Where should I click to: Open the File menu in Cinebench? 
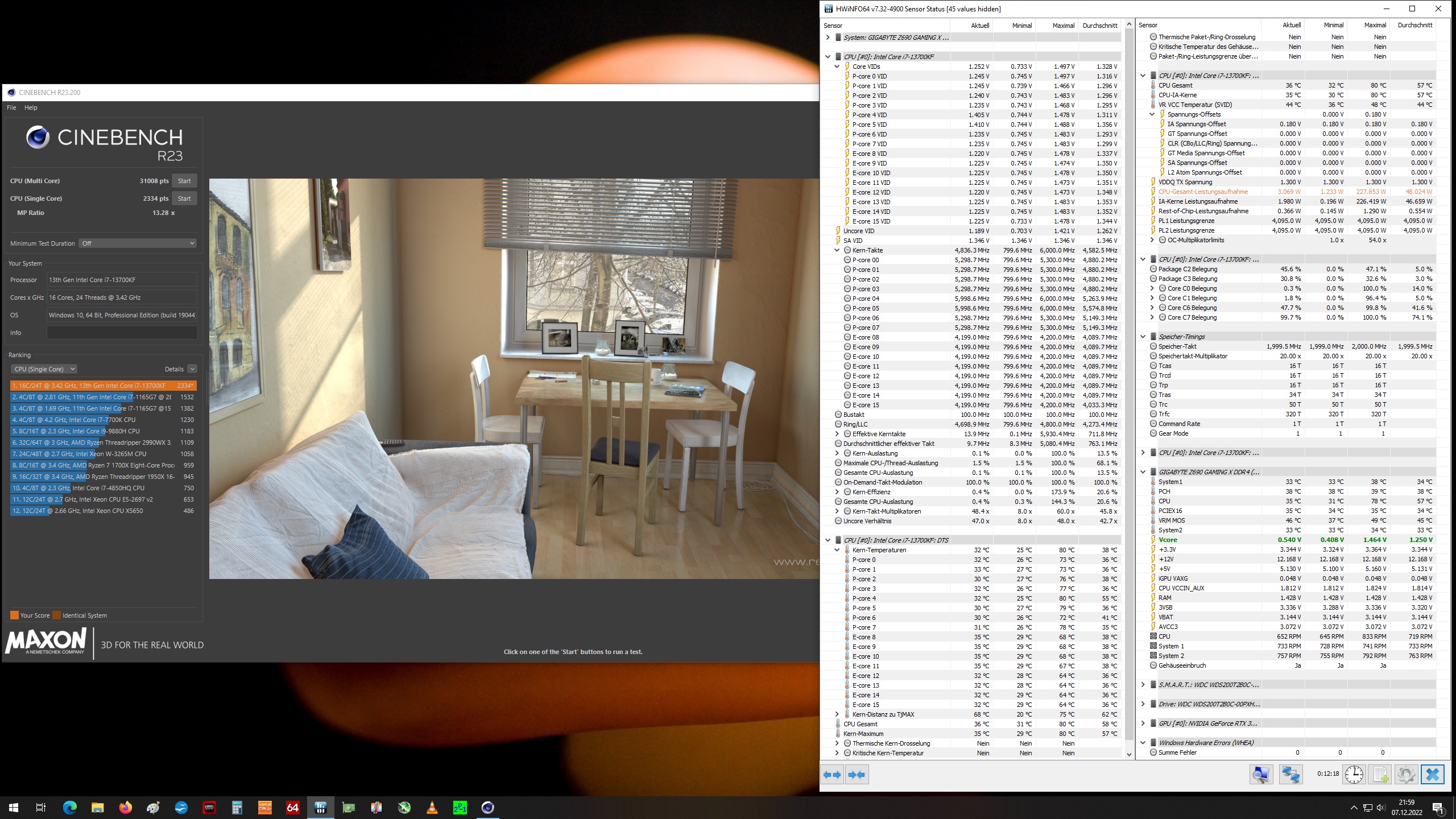tap(10, 107)
